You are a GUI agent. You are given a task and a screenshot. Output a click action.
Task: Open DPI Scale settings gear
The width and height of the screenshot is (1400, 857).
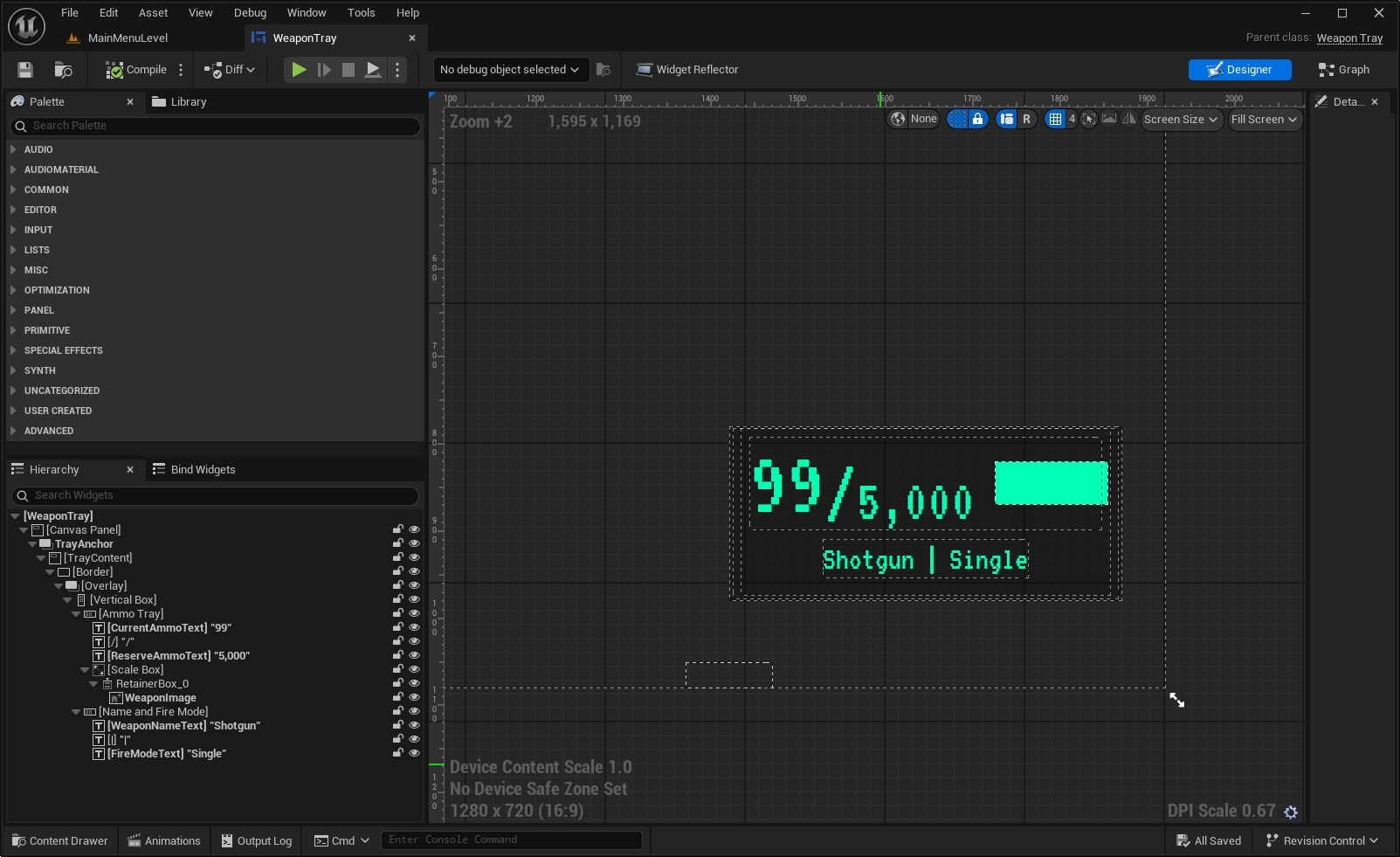click(x=1291, y=812)
